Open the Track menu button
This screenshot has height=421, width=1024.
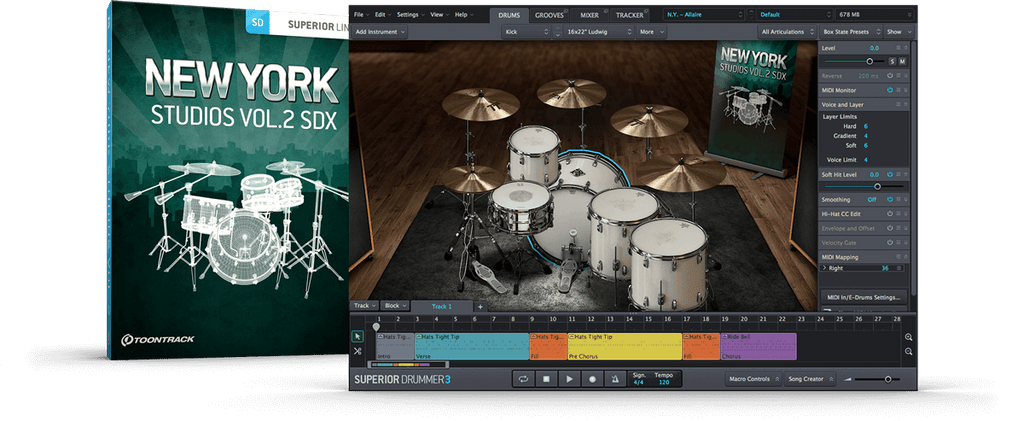pyautogui.click(x=364, y=305)
